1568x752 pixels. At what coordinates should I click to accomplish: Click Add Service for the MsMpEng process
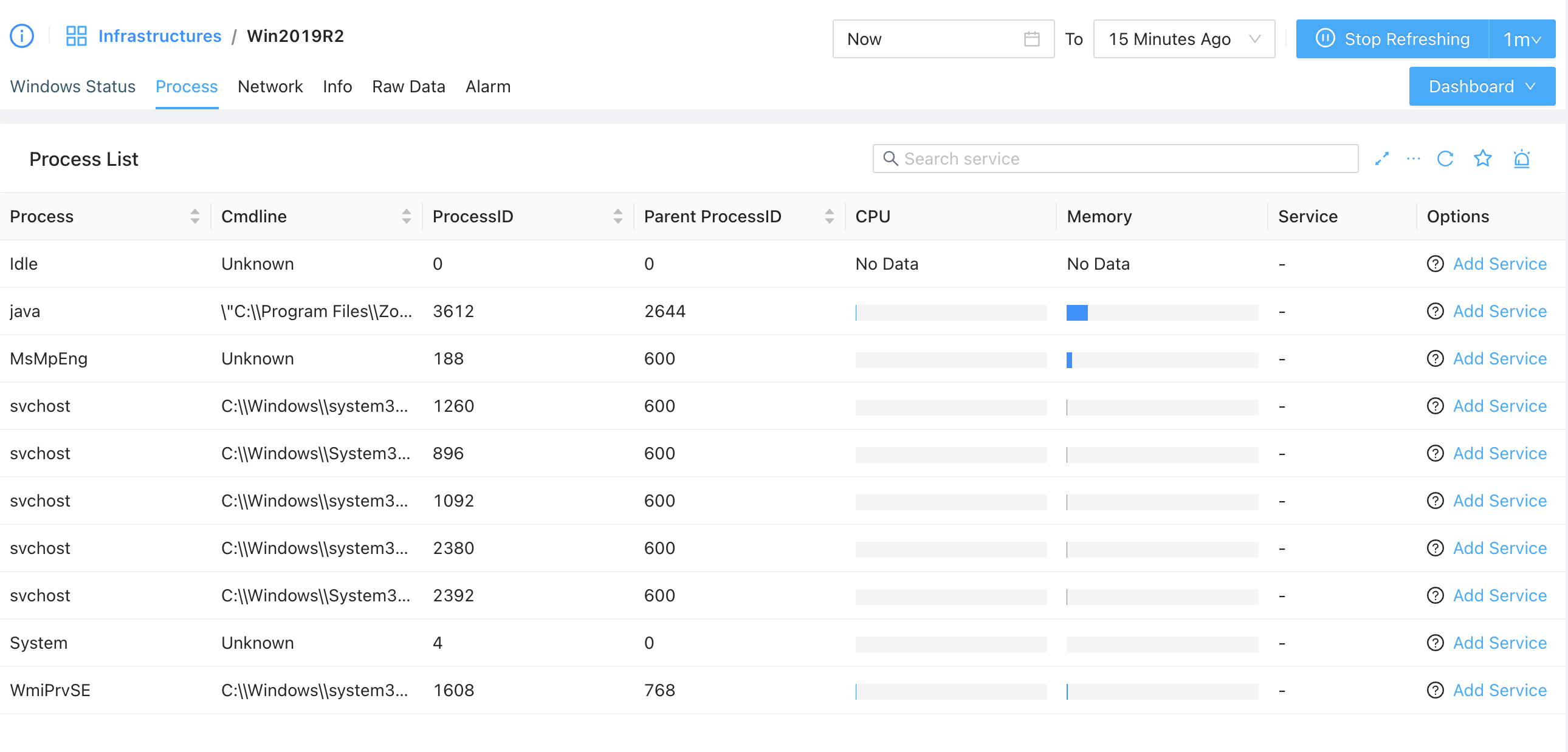[1499, 359]
